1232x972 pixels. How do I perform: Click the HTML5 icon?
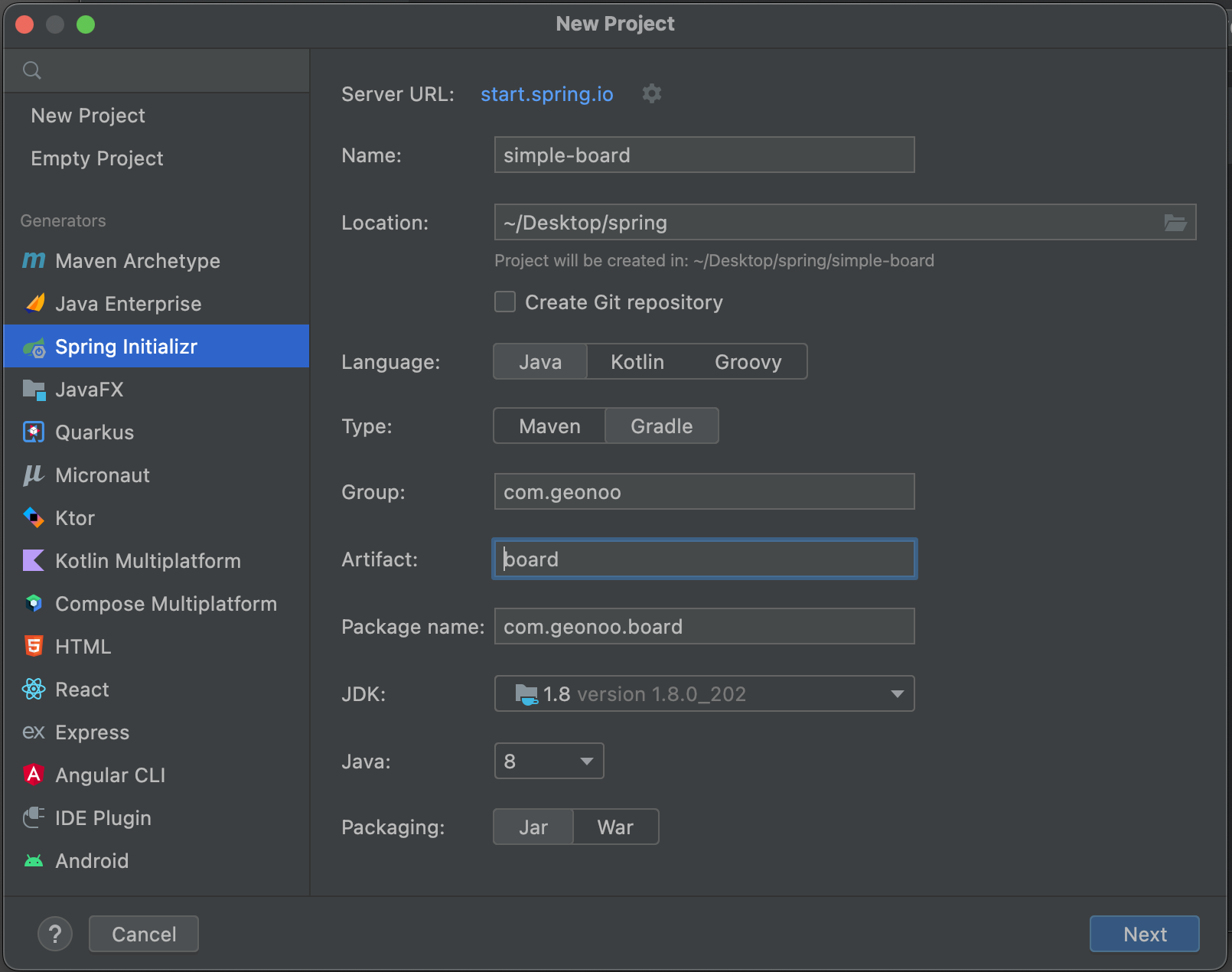[x=34, y=647]
